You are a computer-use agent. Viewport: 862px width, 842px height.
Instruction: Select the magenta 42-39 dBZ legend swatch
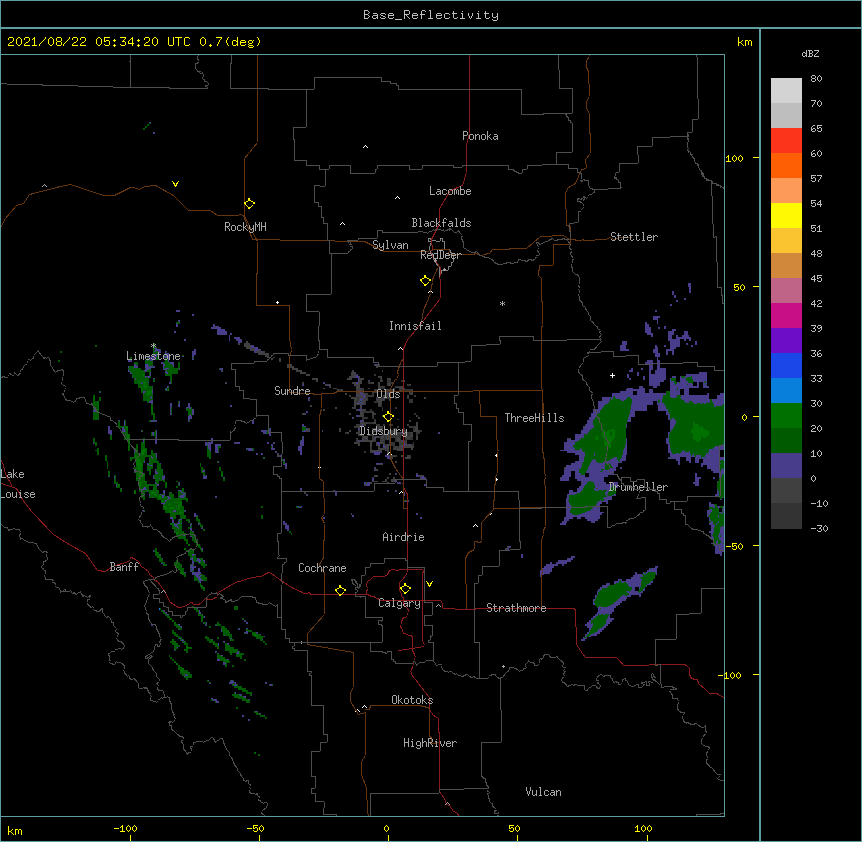(786, 315)
